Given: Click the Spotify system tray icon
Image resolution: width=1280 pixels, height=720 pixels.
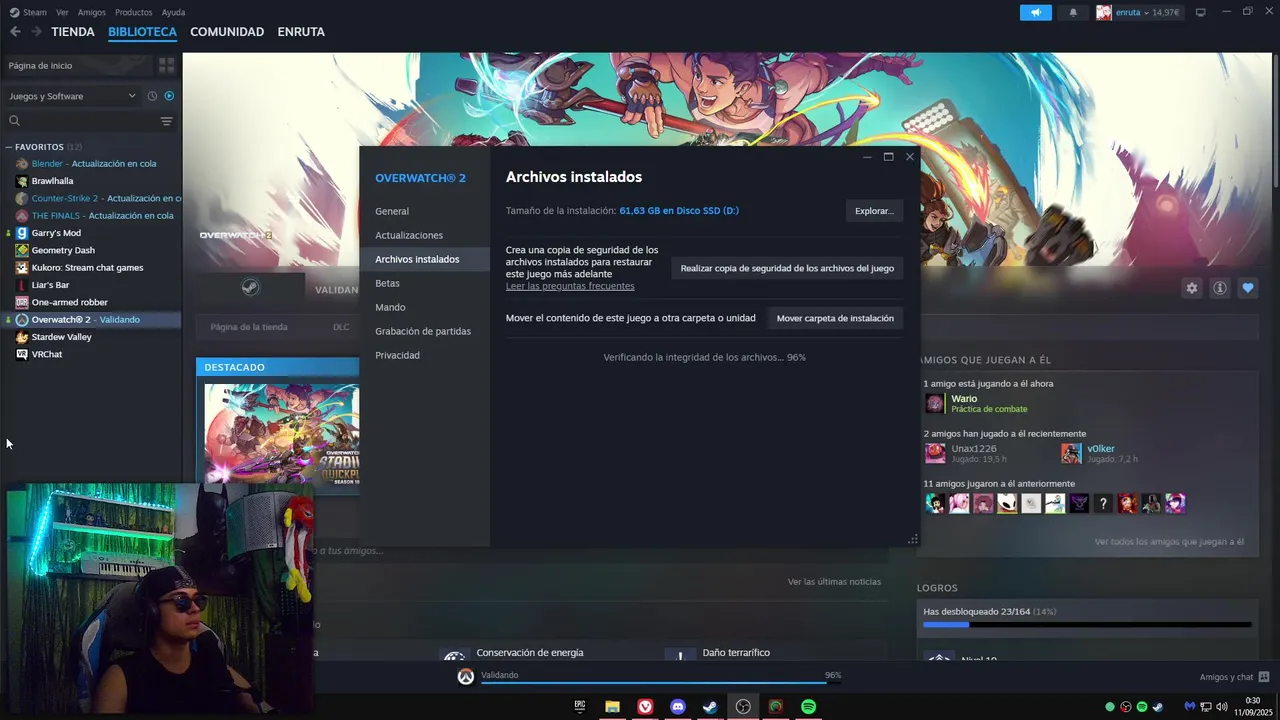Looking at the screenshot, I should pyautogui.click(x=1141, y=707).
